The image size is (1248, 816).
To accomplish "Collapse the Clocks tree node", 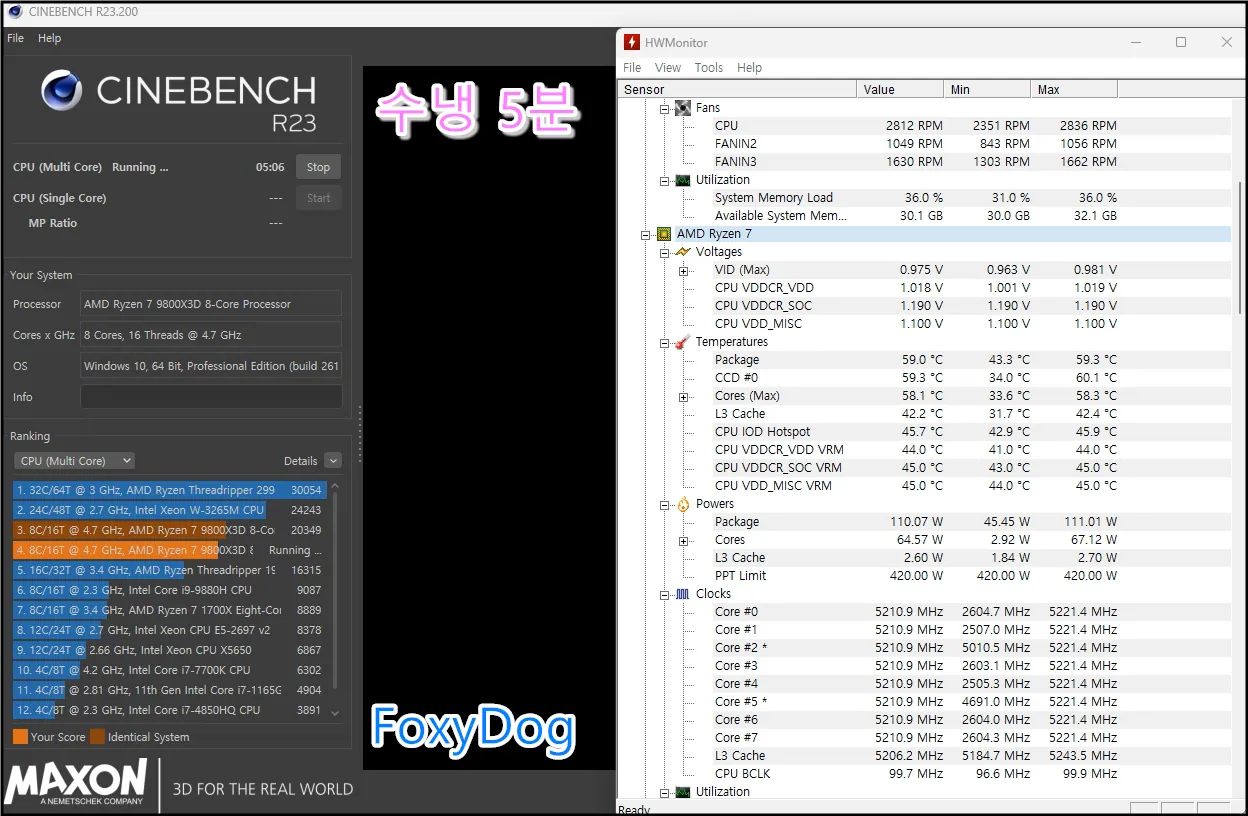I will coord(665,594).
